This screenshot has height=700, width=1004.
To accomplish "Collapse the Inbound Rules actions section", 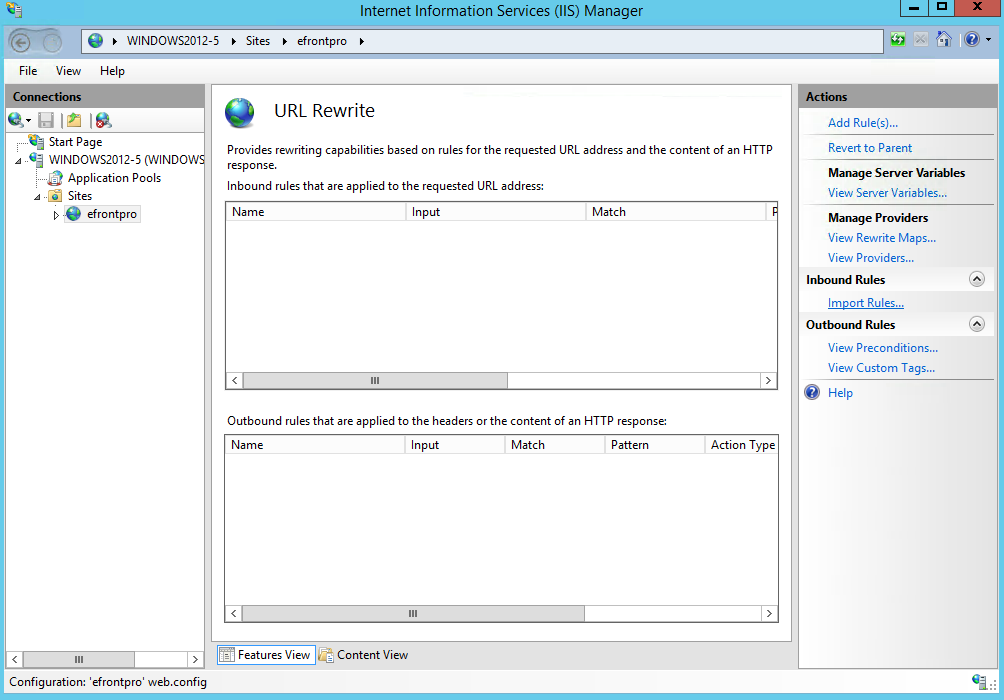I will click(977, 280).
